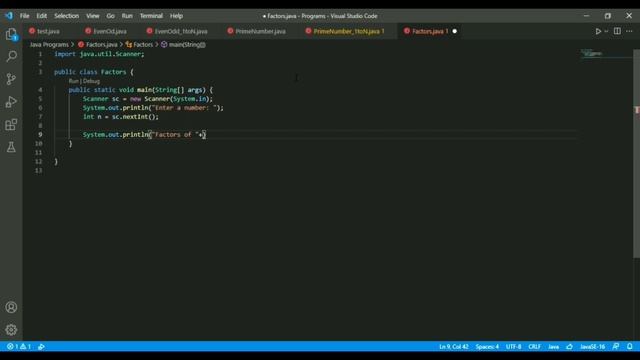Open the Manage gear icon
Viewport: 640px width, 360px height.
11,329
